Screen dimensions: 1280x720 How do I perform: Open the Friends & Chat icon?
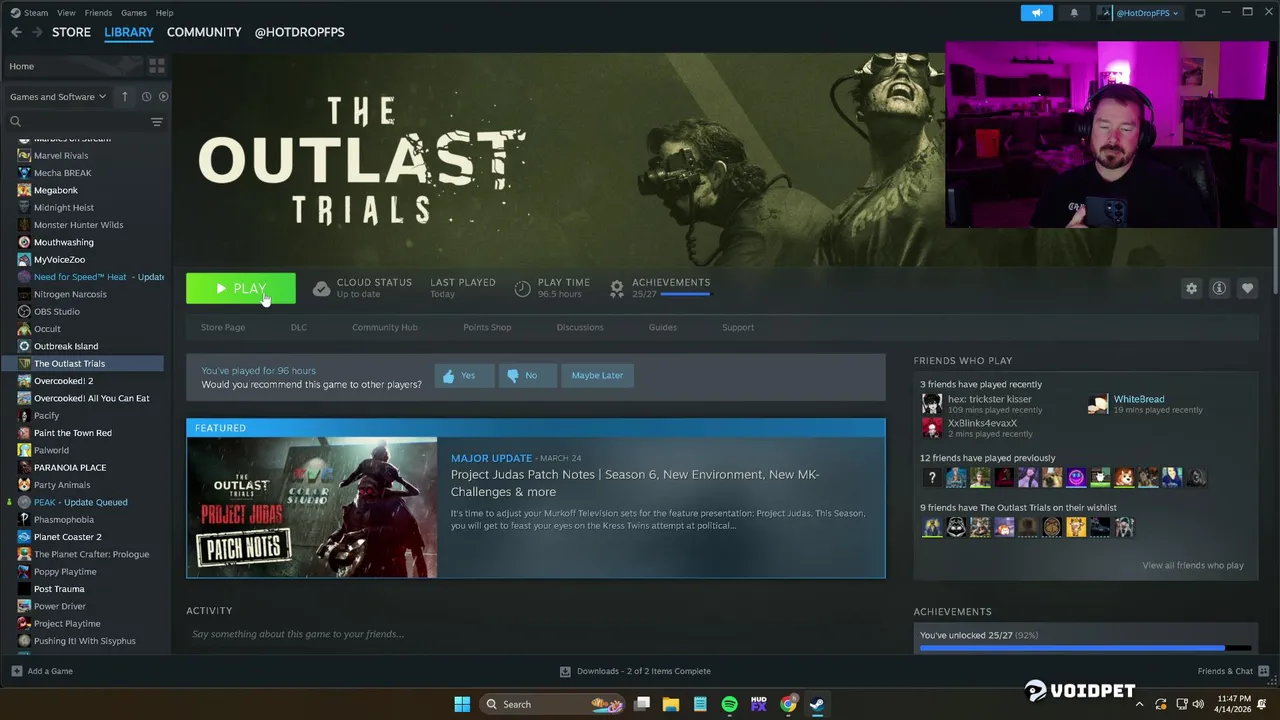(1264, 671)
